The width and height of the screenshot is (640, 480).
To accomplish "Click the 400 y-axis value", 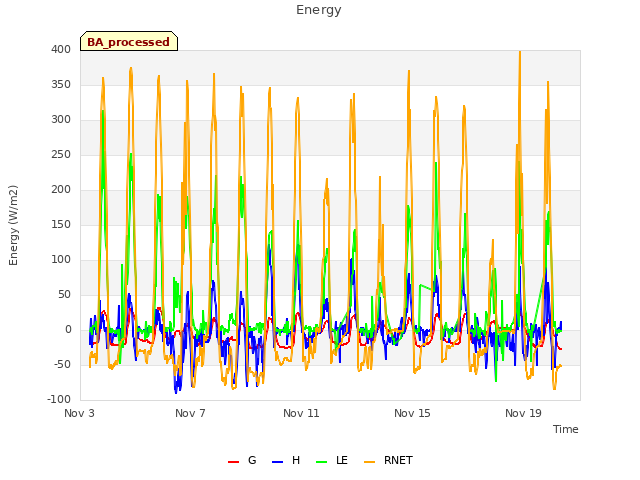I will pyautogui.click(x=61, y=49).
